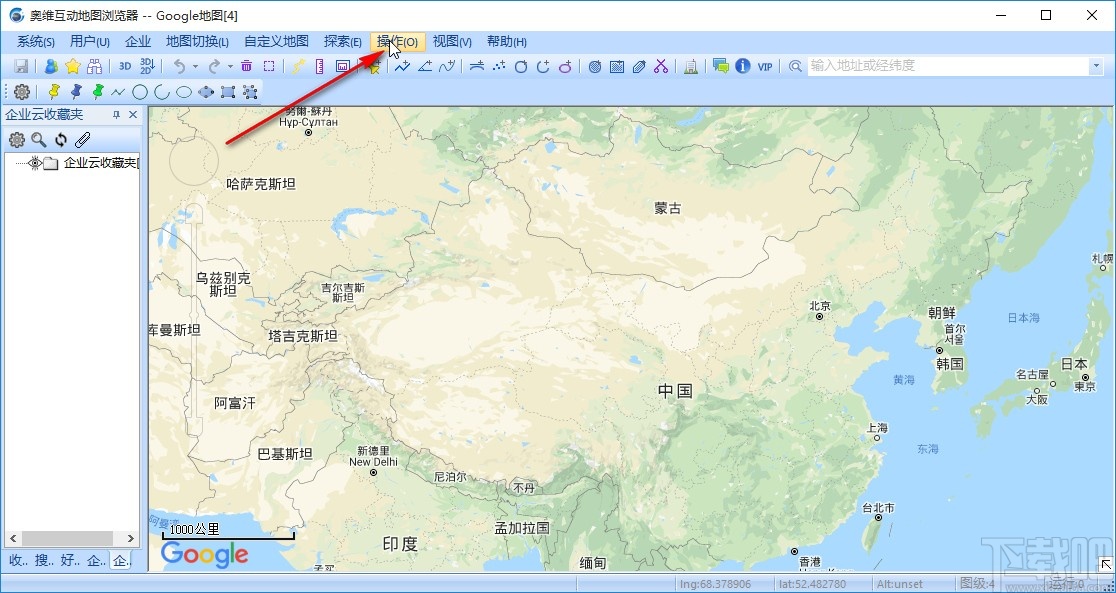Screen dimensions: 1116x593
Task: Click the sync refresh button in favorites panel
Action: click(x=61, y=139)
